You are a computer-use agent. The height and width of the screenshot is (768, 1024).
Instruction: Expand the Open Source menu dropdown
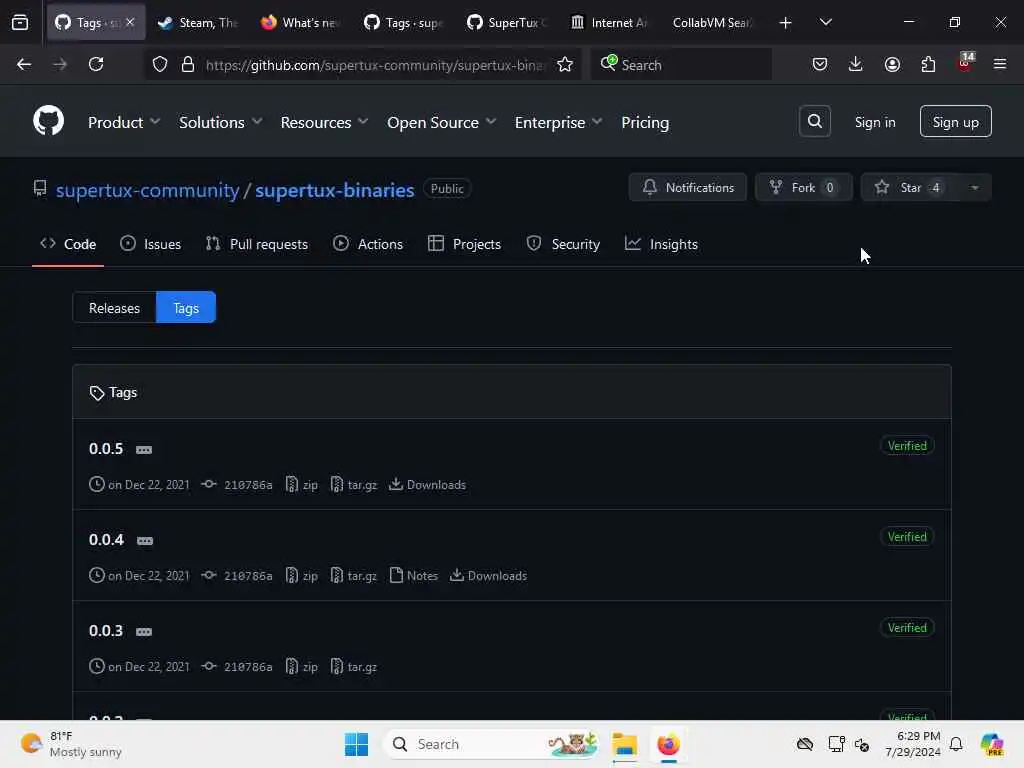pos(441,122)
